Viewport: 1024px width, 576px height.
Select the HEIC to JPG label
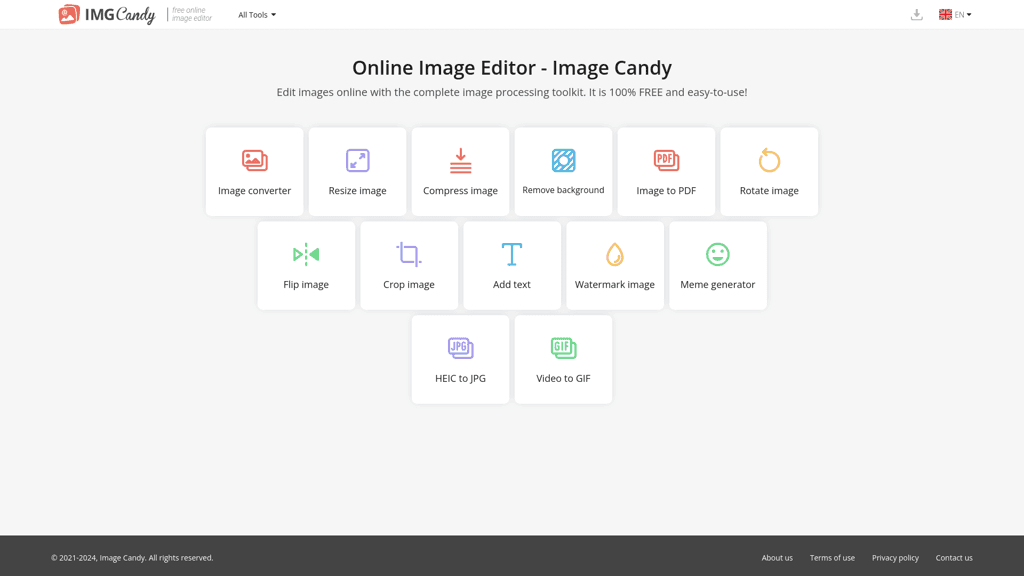(460, 379)
